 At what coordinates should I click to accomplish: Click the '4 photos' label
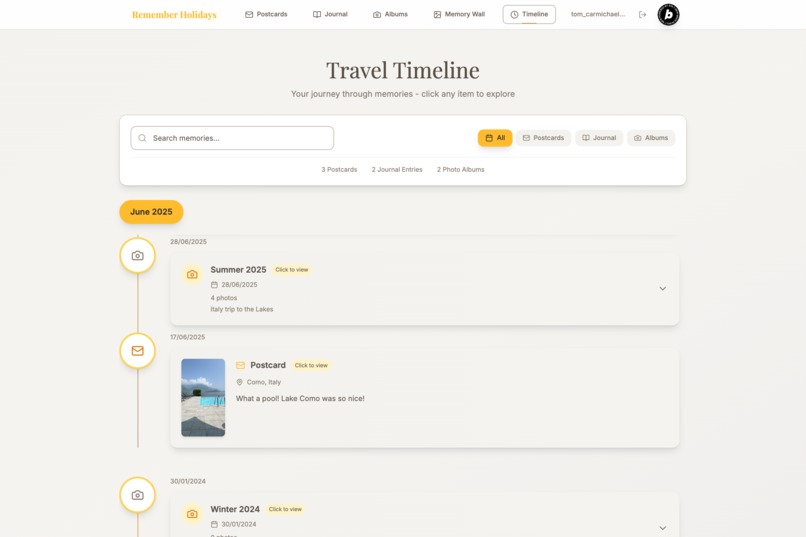[224, 298]
